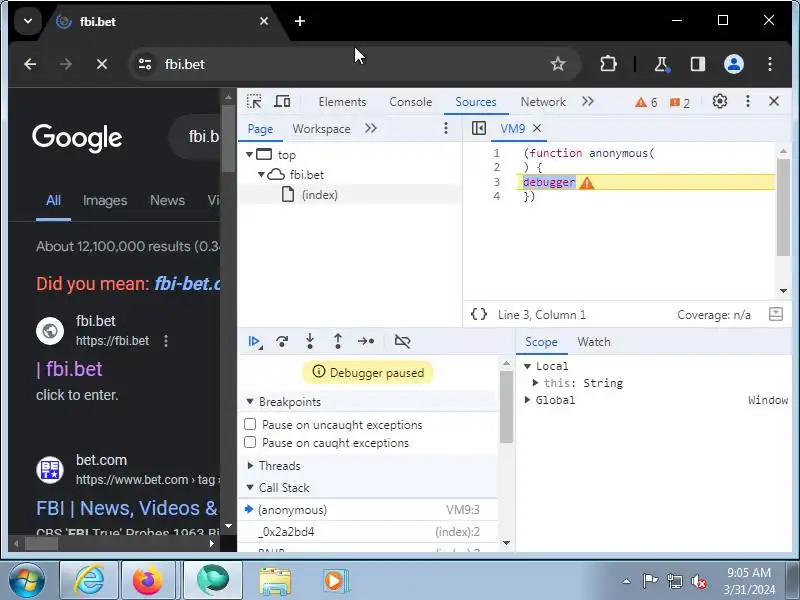Switch to Google Images results
The height and width of the screenshot is (600, 800).
coord(105,200)
